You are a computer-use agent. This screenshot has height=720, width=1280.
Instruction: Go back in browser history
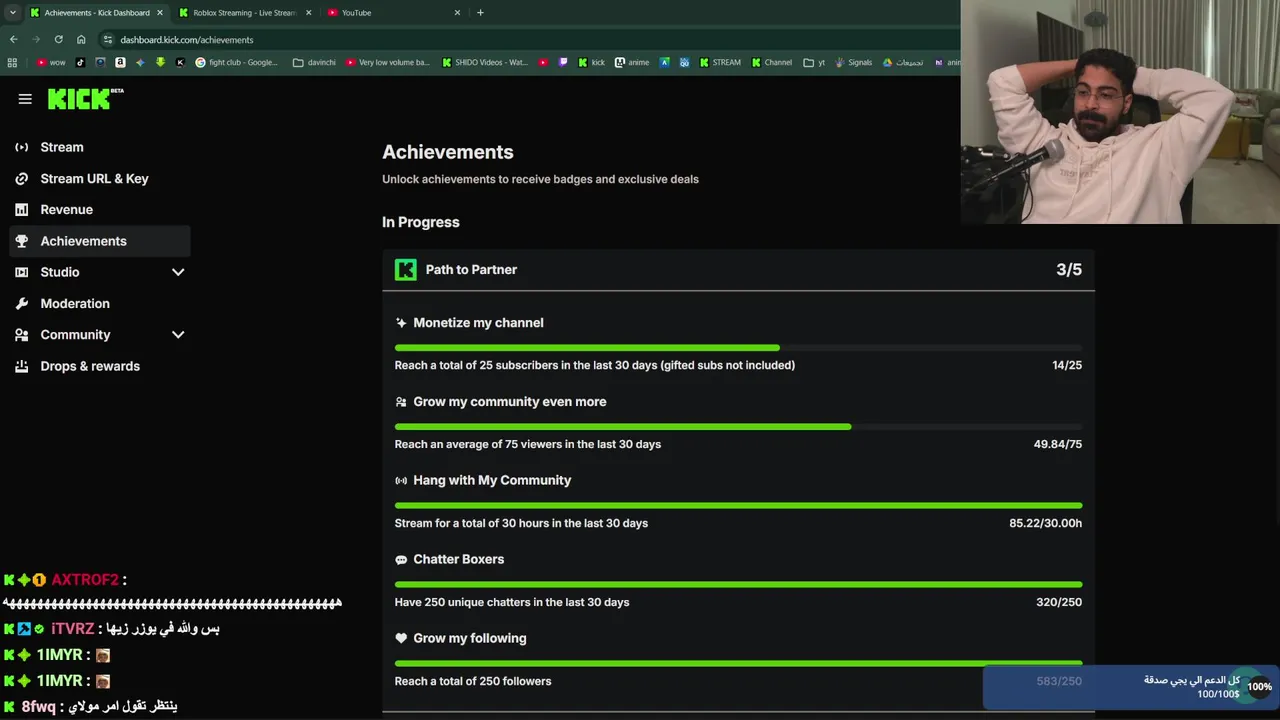coord(13,40)
